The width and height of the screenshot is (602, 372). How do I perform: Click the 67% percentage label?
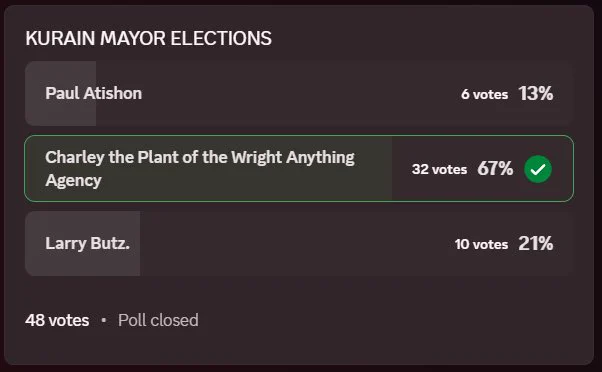495,168
